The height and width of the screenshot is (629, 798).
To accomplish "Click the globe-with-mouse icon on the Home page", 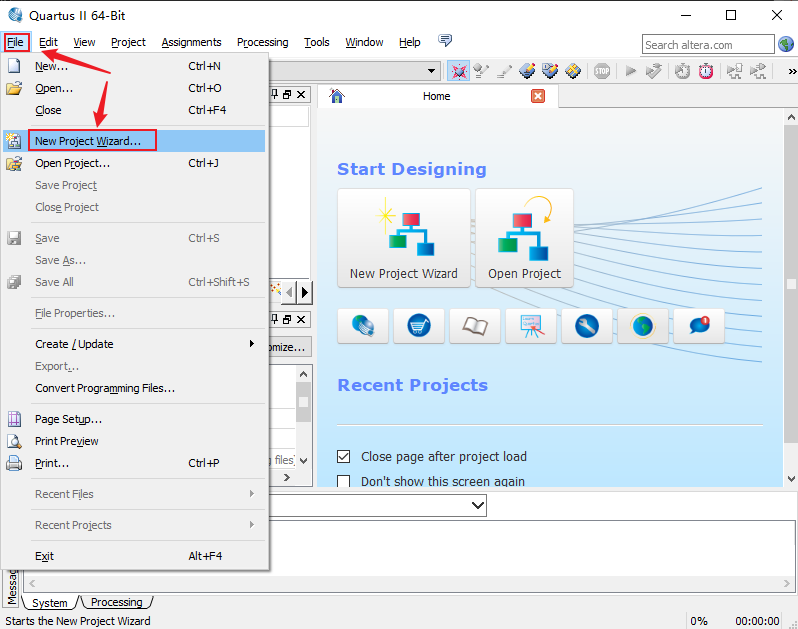I will (x=363, y=326).
